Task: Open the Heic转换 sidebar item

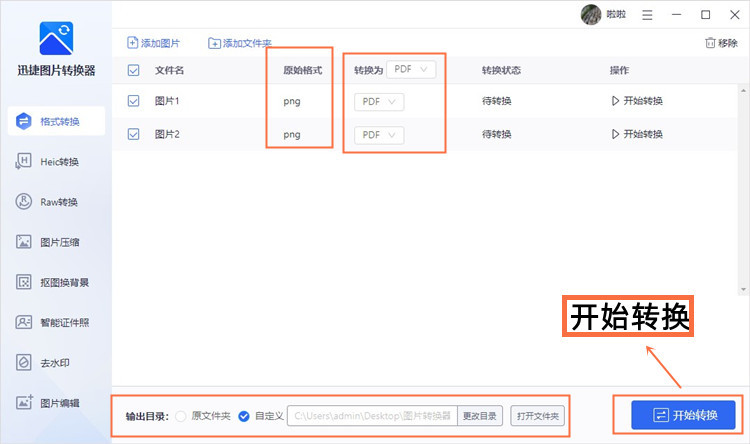Action: 56,162
